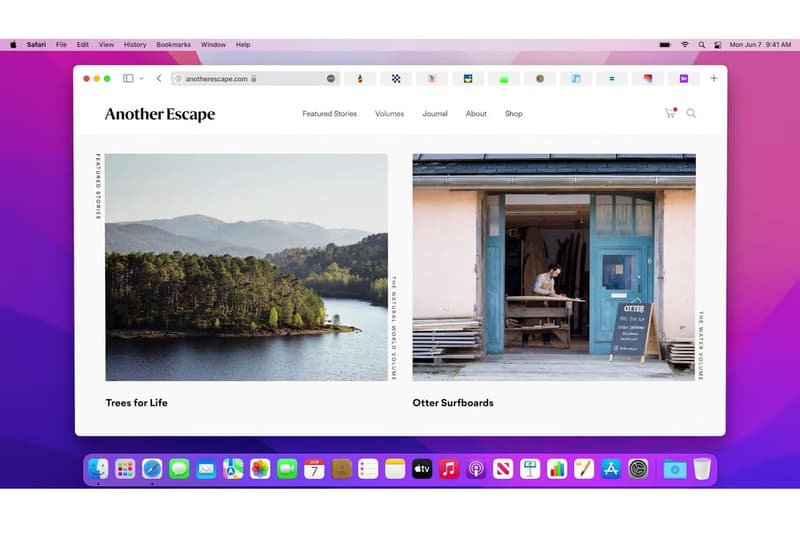The height and width of the screenshot is (533, 800).
Task: Open the Journal page
Action: (x=435, y=114)
